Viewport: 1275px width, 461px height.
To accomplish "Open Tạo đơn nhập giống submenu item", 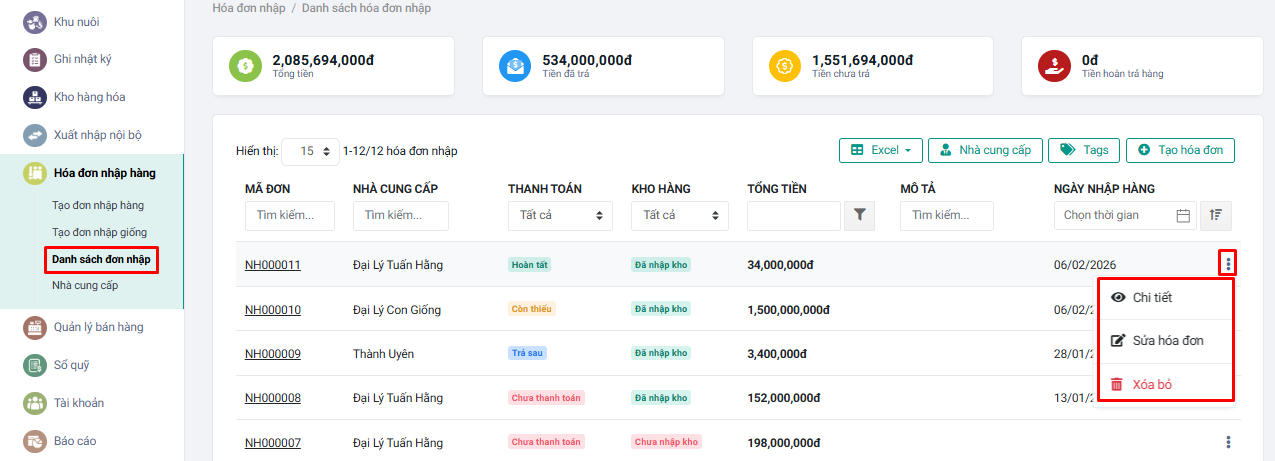I will coord(99,233).
